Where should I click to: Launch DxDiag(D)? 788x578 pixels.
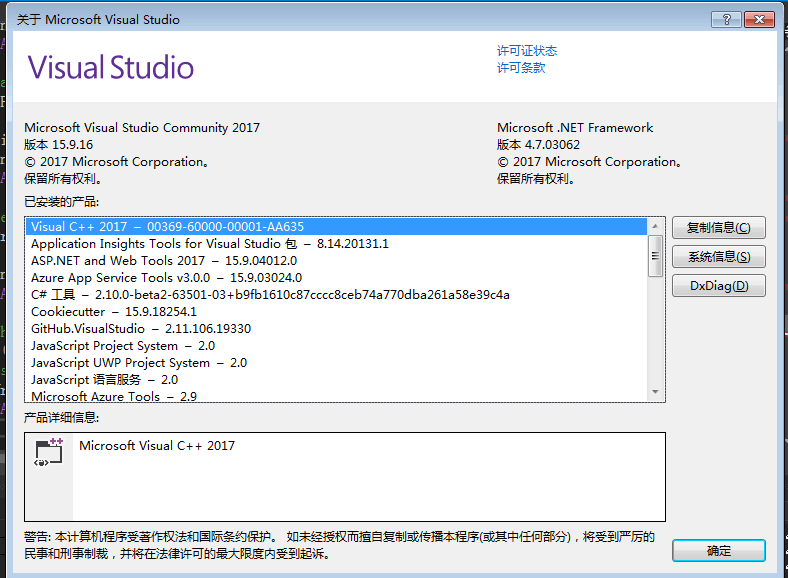(x=719, y=286)
